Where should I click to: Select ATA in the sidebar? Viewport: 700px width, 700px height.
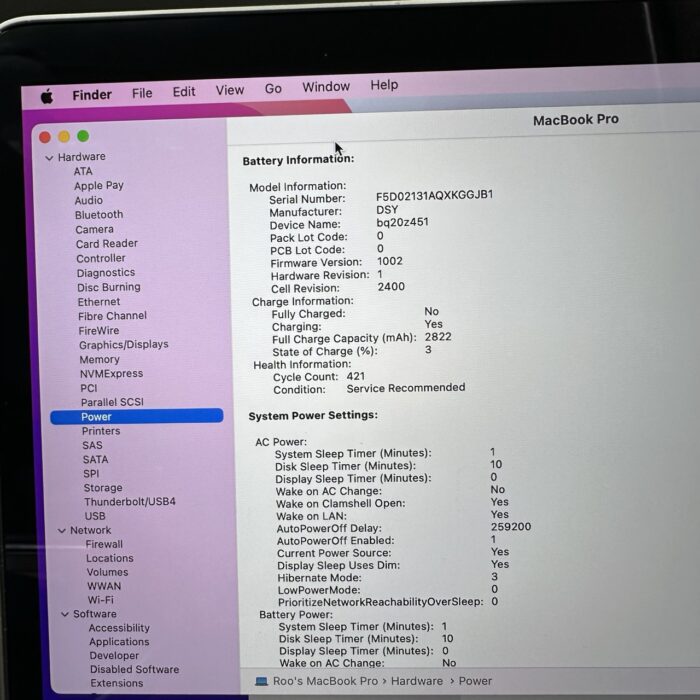click(x=83, y=171)
